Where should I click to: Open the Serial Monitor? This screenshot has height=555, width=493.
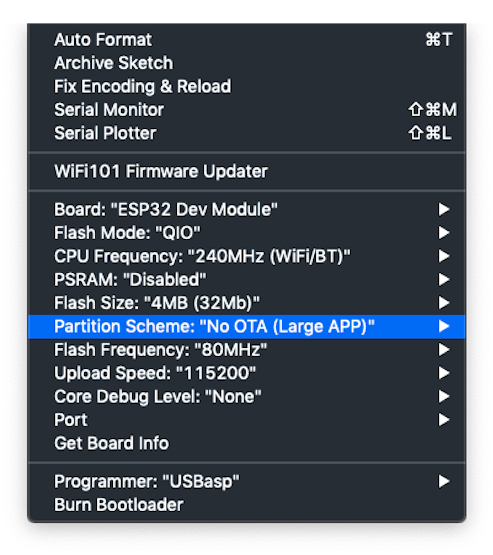[247, 109]
